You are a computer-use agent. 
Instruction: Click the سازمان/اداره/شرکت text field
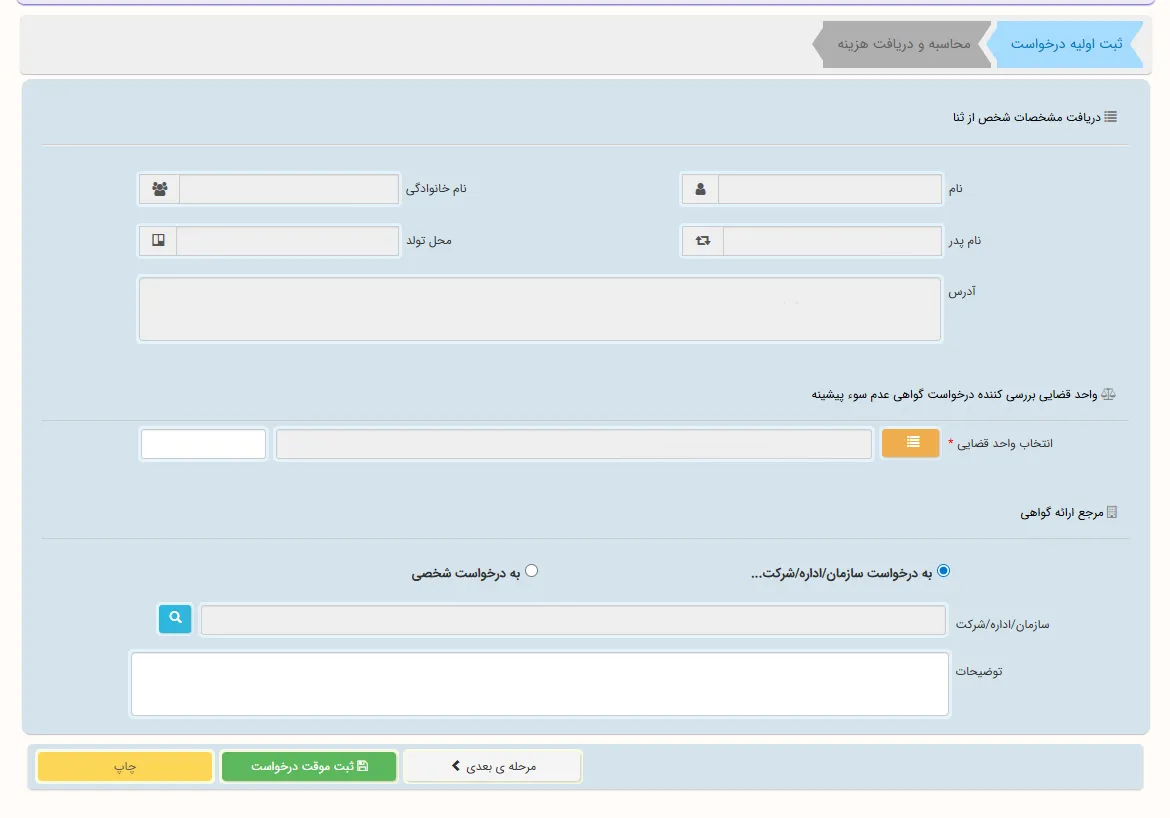click(x=573, y=620)
